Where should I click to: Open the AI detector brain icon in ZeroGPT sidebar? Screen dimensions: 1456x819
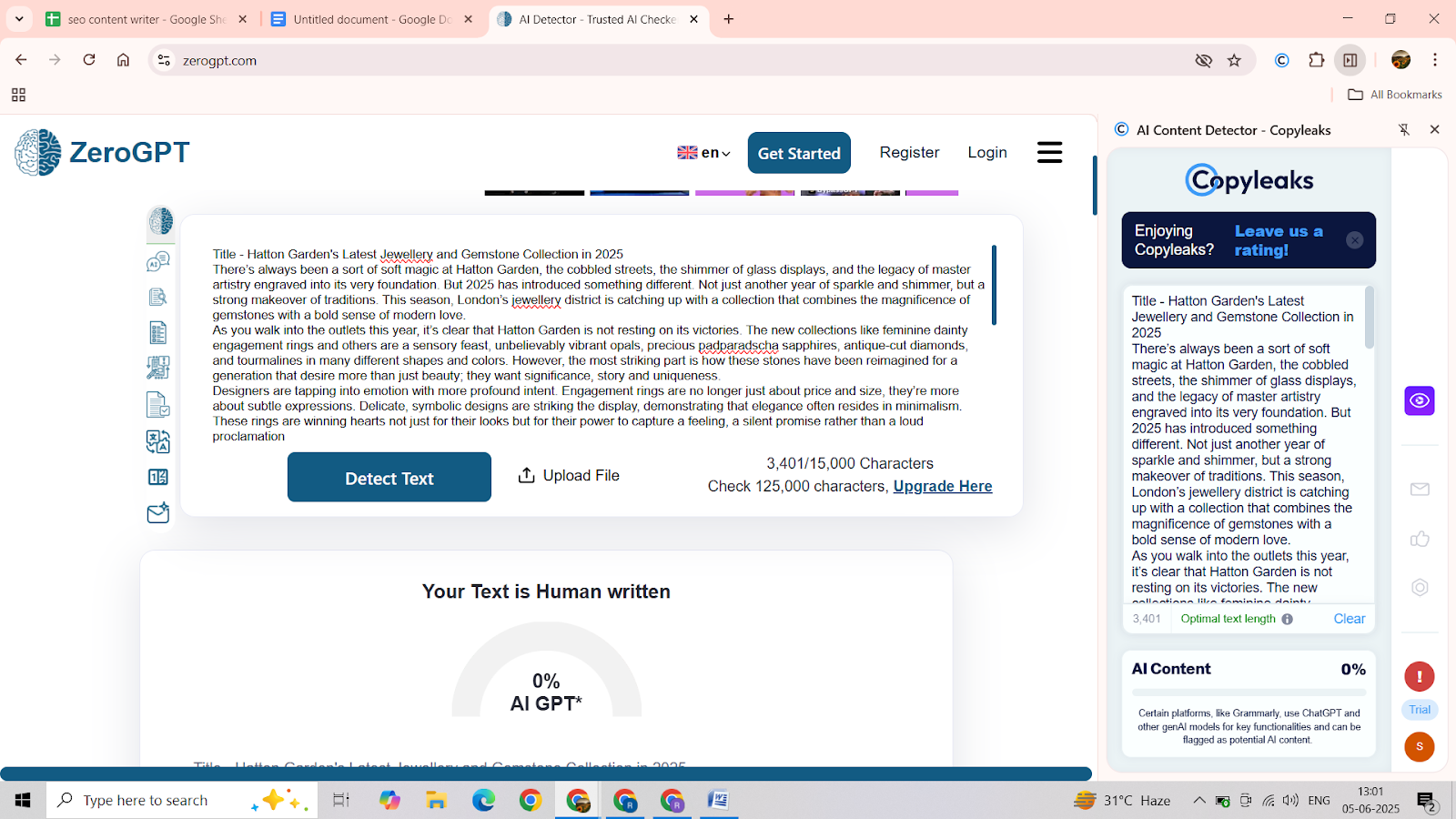click(161, 221)
